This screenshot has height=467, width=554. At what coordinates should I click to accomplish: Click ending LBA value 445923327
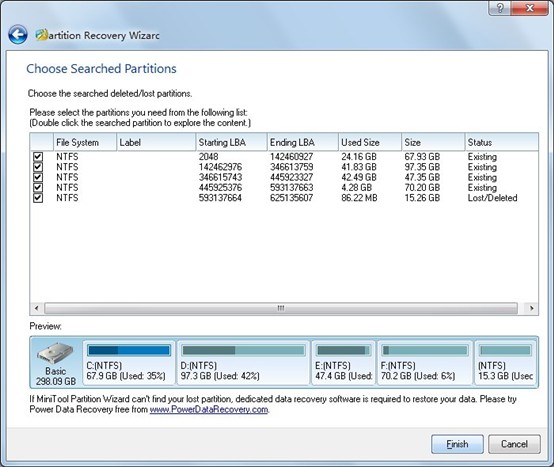291,177
